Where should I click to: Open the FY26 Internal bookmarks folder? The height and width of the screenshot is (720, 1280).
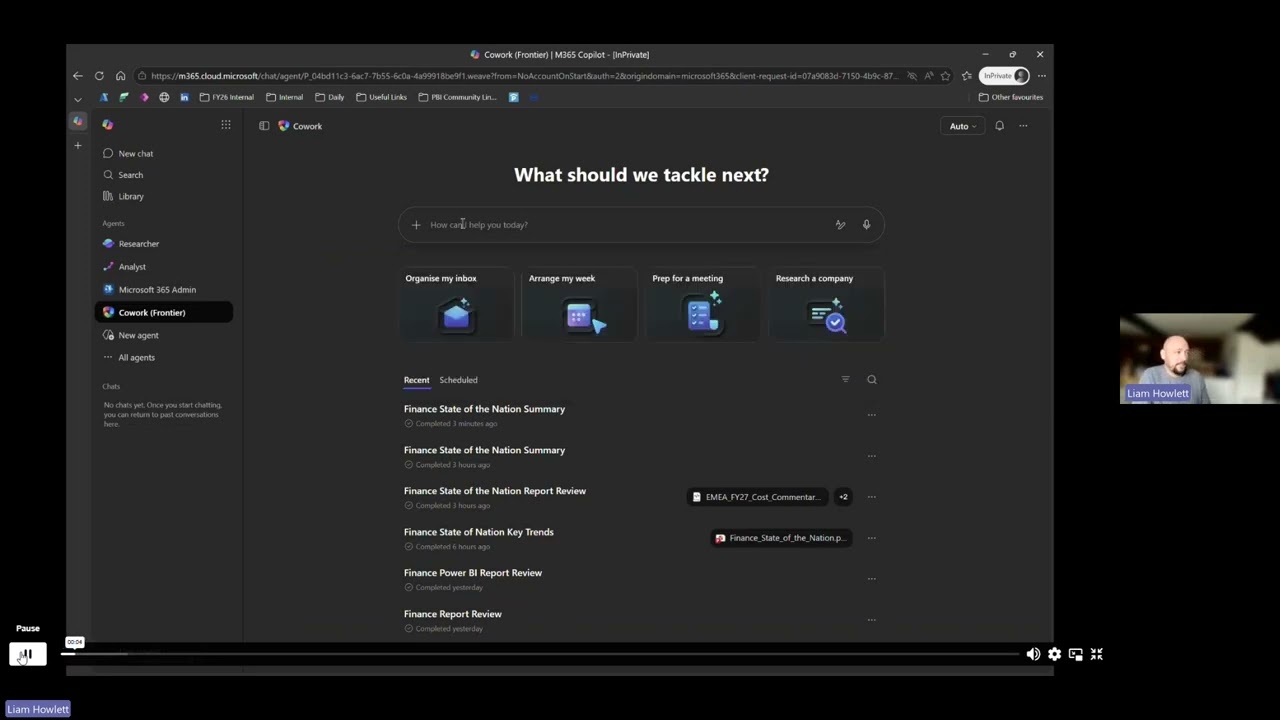tap(227, 97)
